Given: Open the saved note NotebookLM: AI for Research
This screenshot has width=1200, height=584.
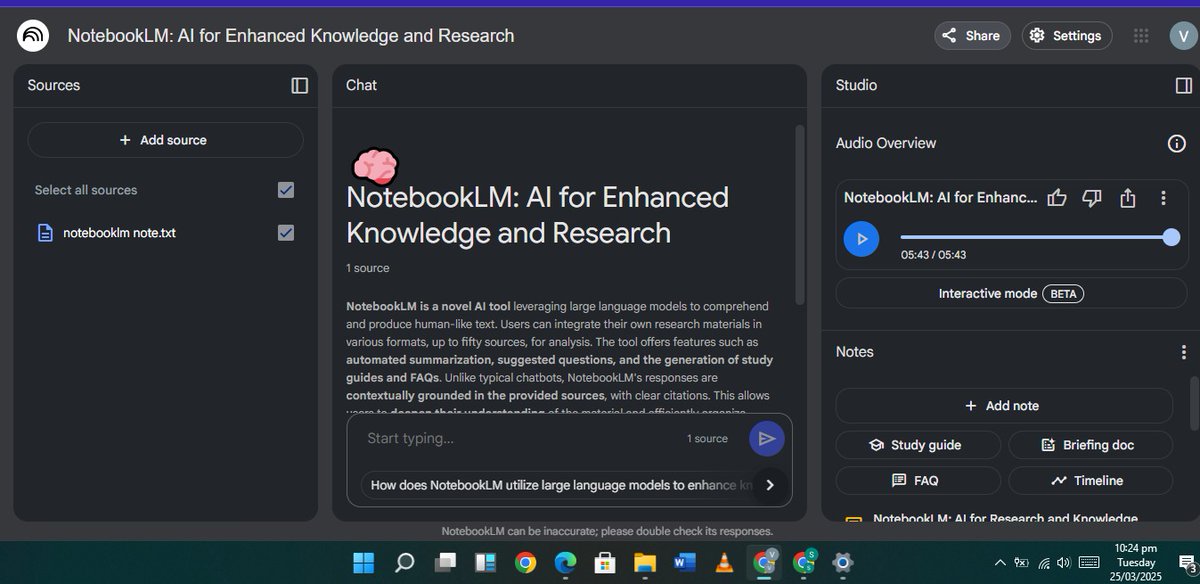Looking at the screenshot, I should pos(1004,519).
